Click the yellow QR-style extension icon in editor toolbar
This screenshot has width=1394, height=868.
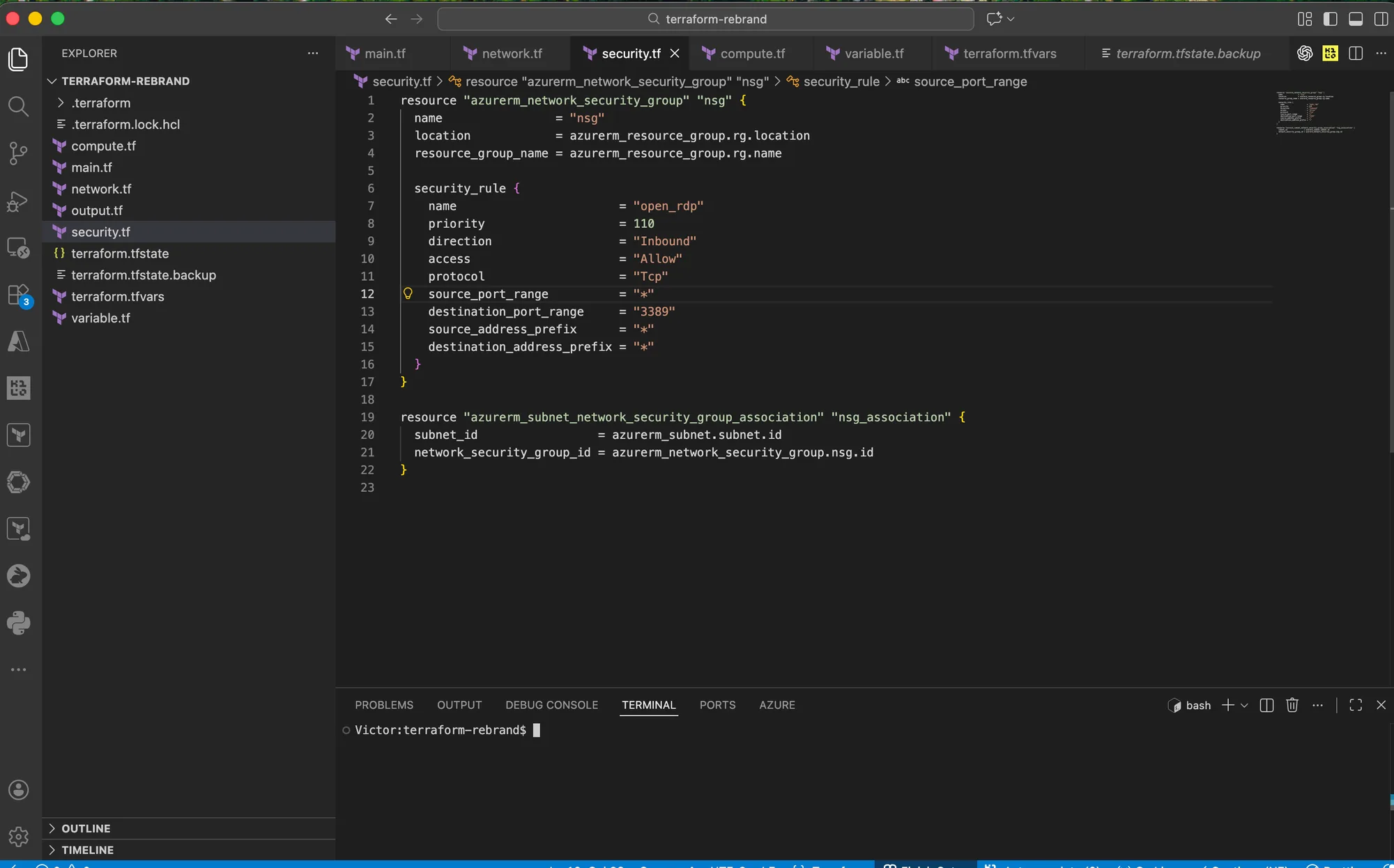1330,54
